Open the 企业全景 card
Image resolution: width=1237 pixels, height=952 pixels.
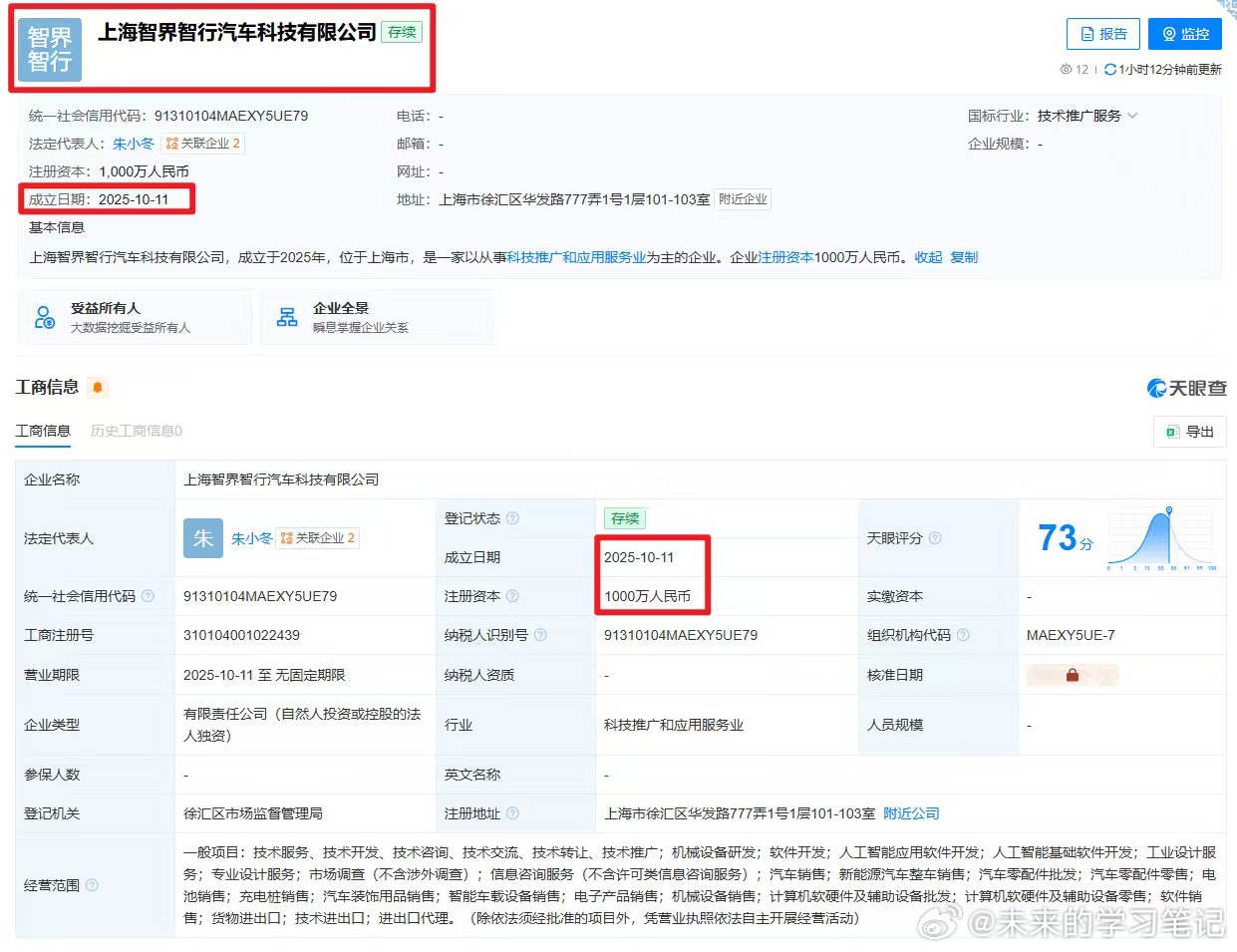click(377, 317)
